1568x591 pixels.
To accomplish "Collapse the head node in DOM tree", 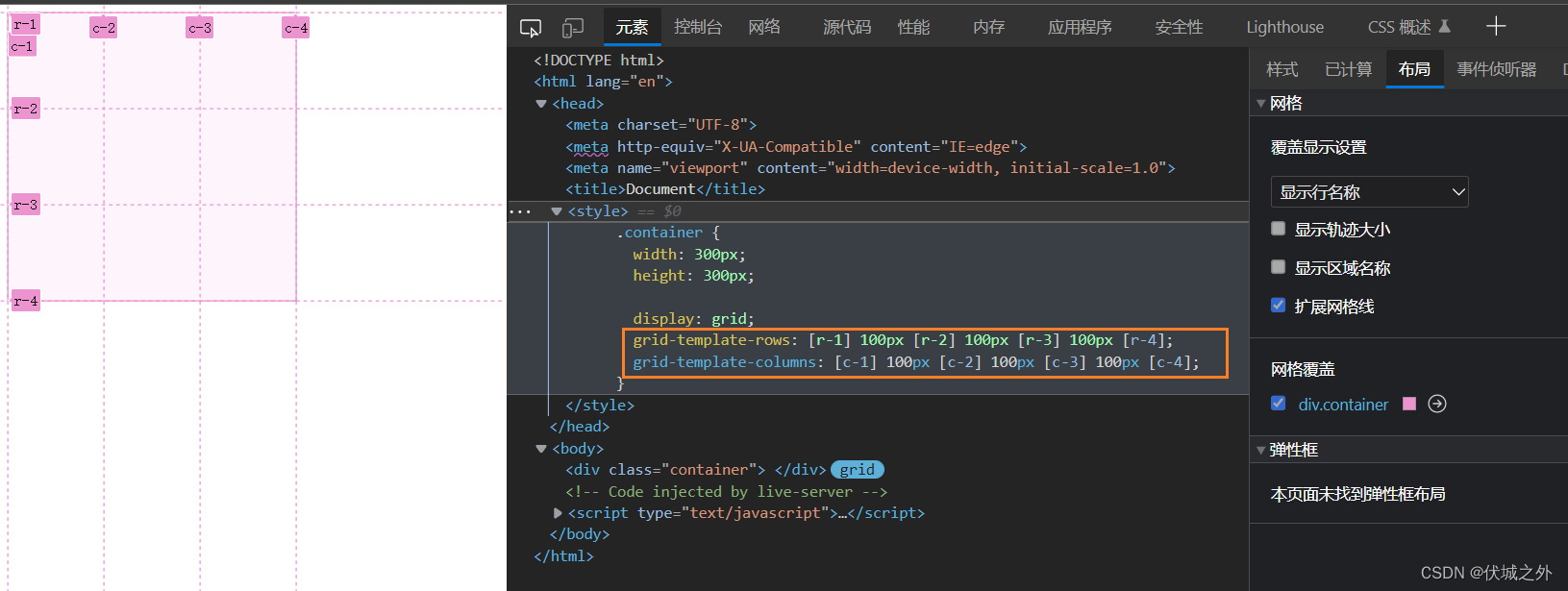I will click(x=541, y=104).
